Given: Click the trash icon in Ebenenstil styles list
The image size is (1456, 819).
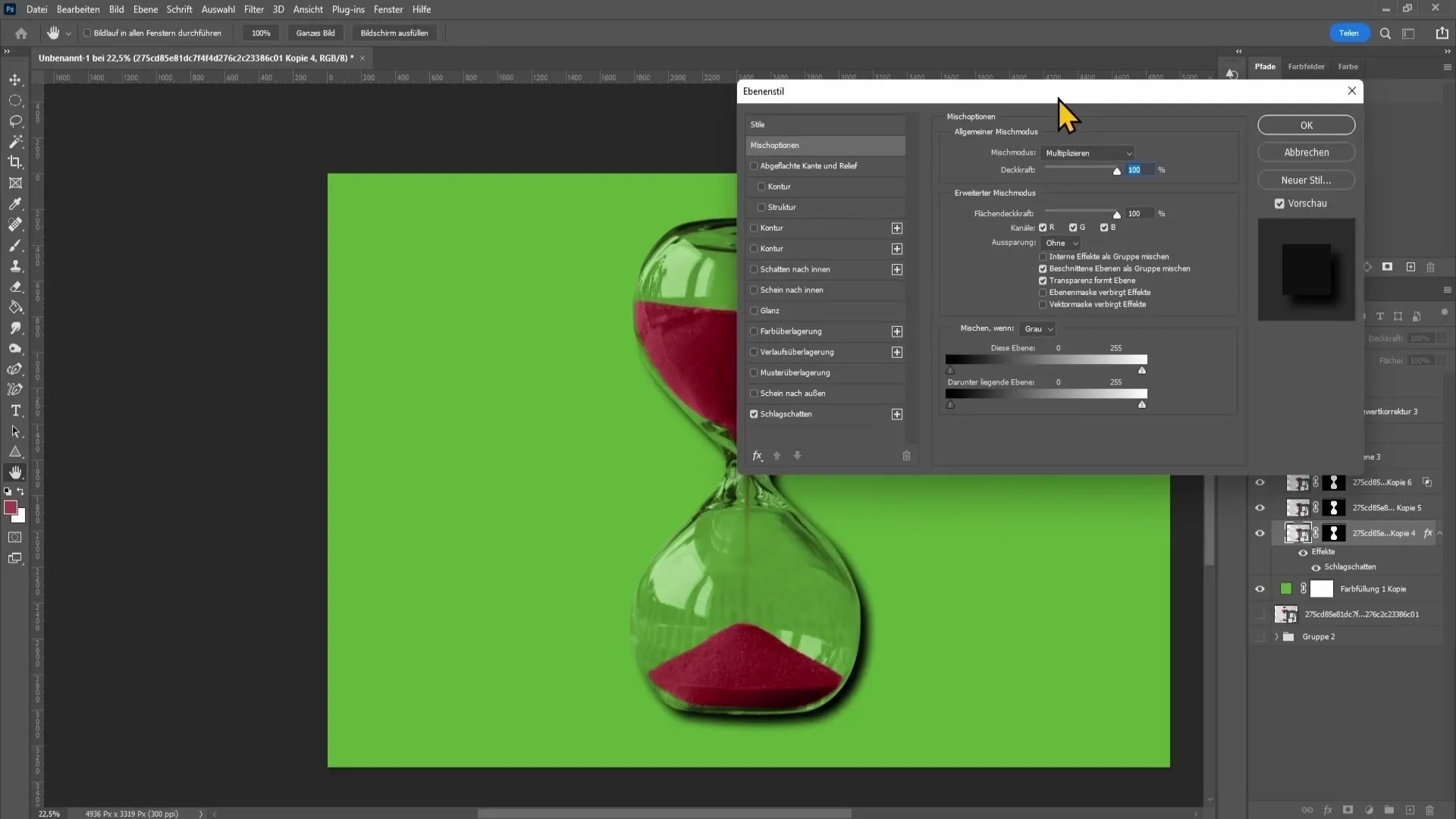Looking at the screenshot, I should point(906,456).
